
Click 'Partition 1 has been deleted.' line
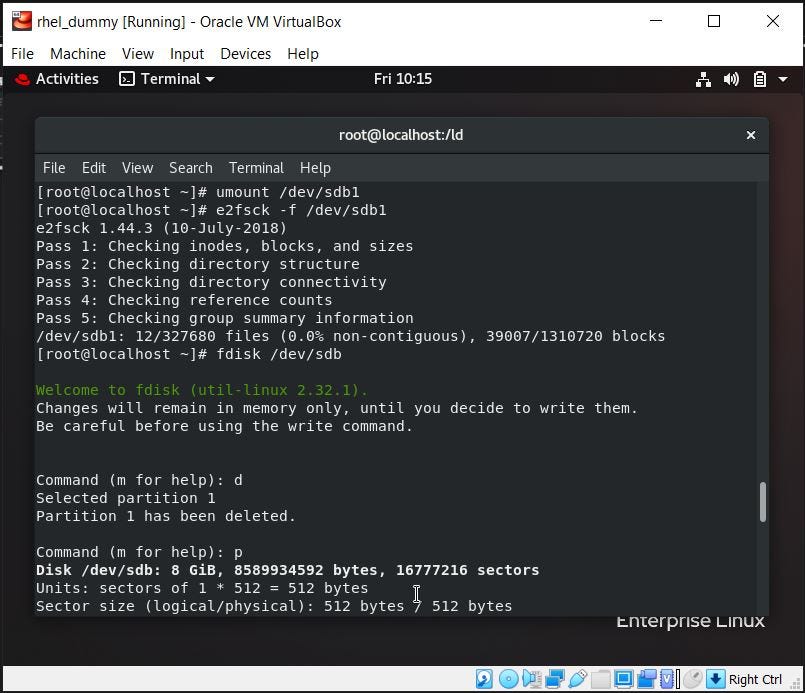165,516
